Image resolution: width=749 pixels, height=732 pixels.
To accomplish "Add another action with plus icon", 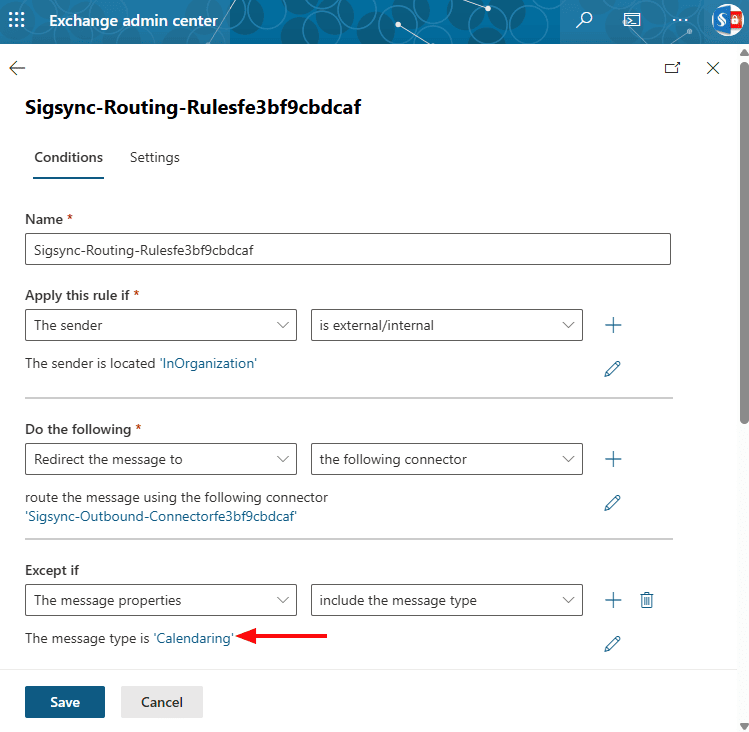I will click(614, 459).
